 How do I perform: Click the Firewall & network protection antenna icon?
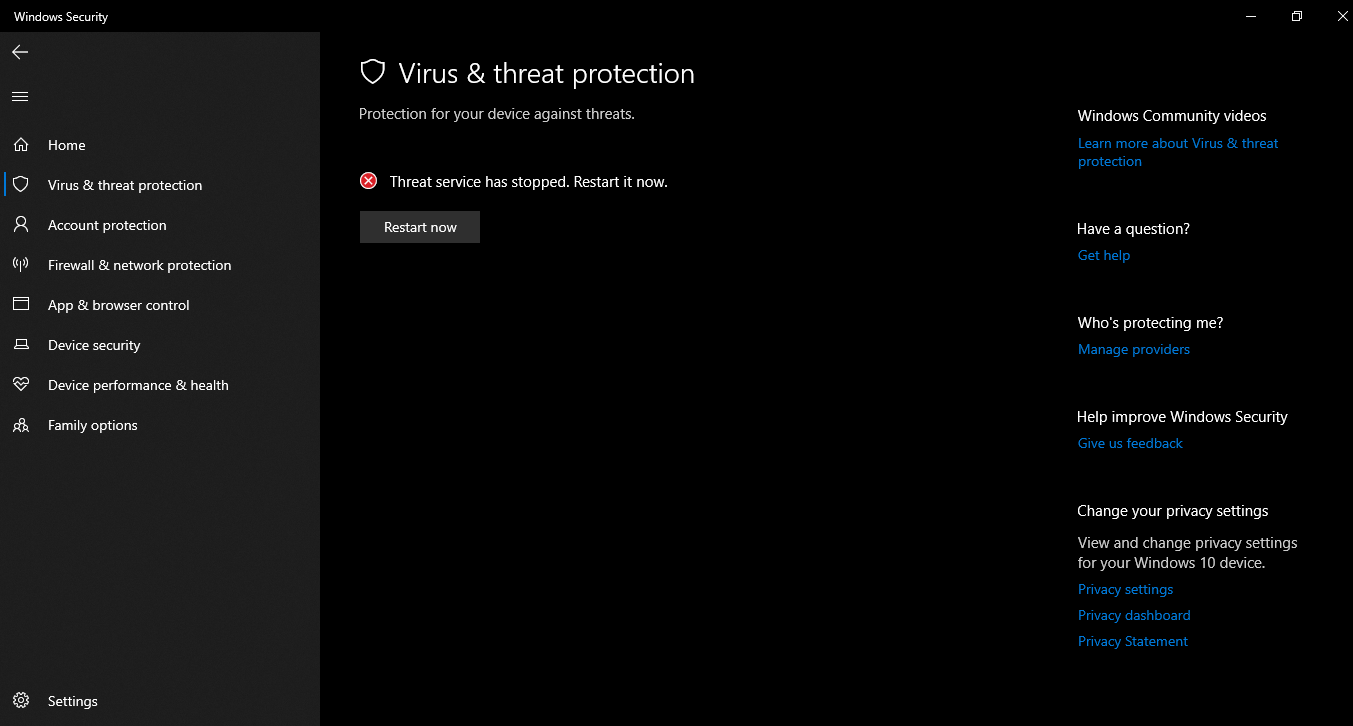click(21, 265)
